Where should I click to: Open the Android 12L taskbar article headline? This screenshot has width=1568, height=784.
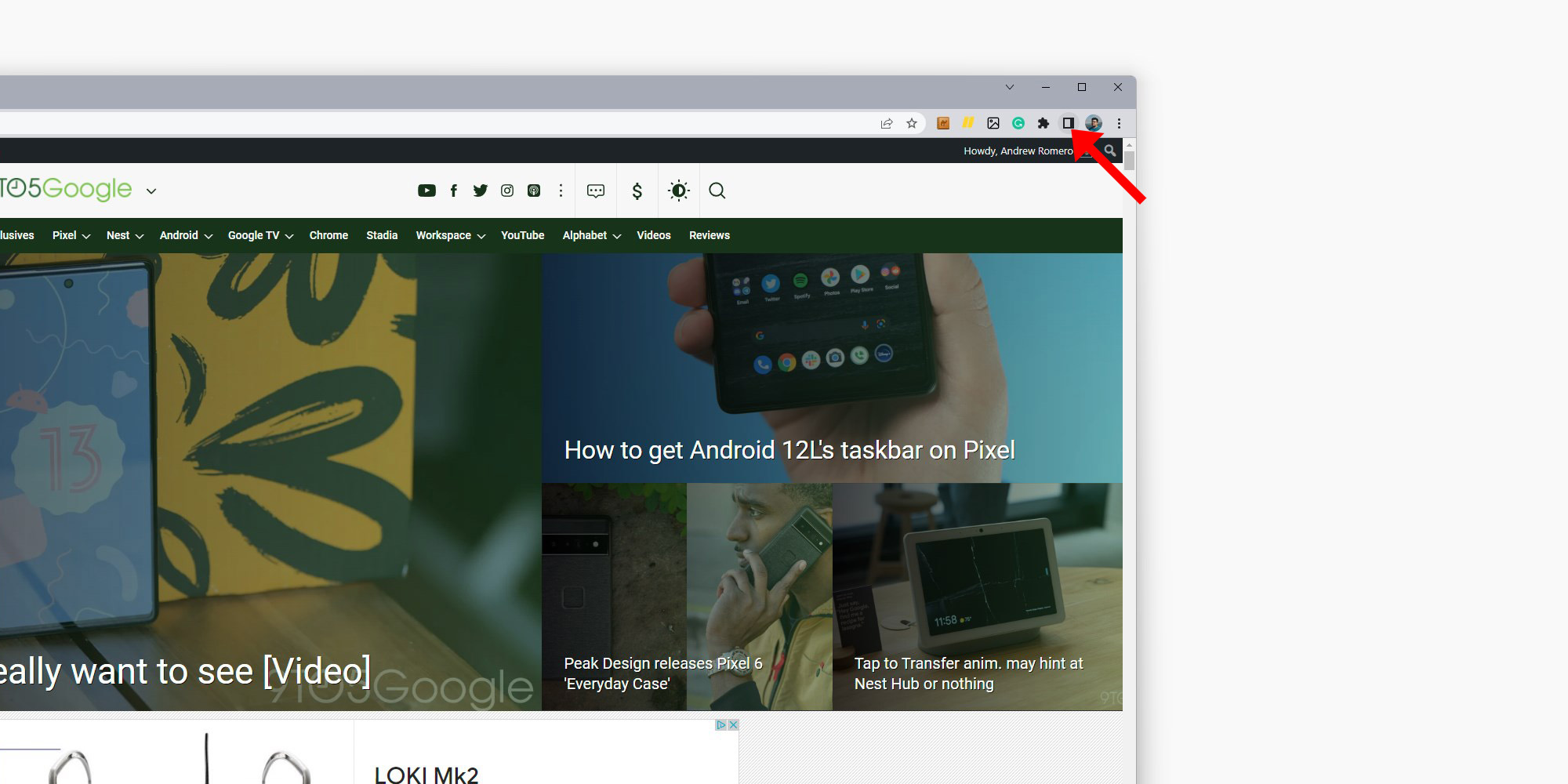[x=789, y=449]
